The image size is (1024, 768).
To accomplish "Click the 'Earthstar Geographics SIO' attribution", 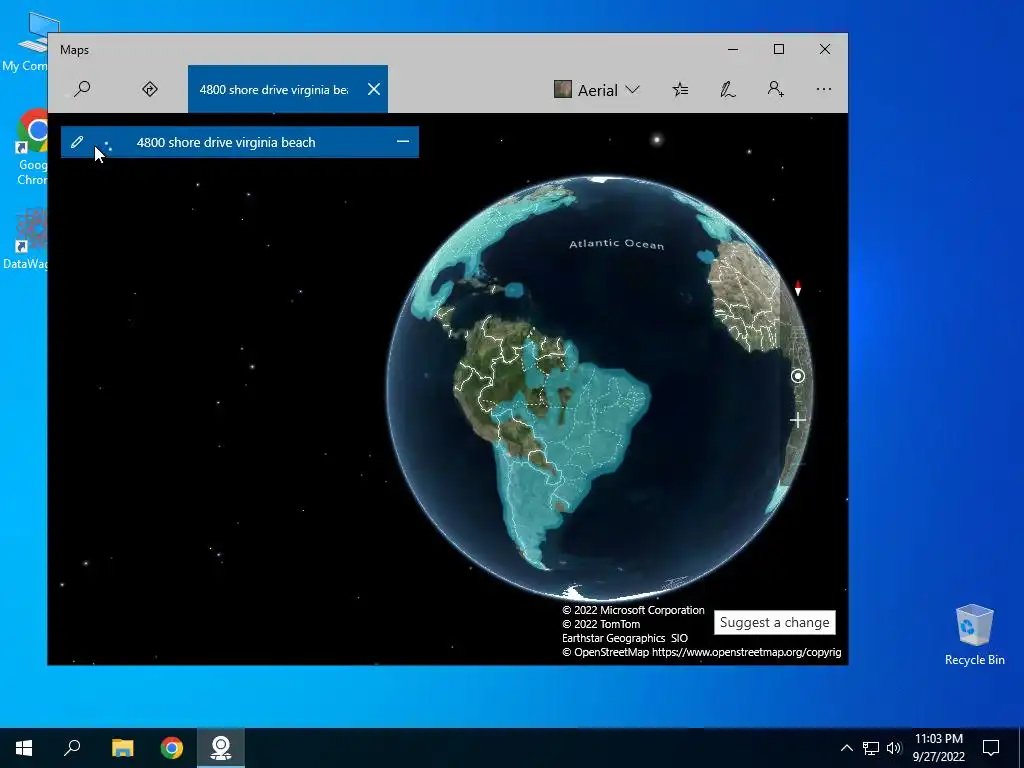I will (x=624, y=638).
